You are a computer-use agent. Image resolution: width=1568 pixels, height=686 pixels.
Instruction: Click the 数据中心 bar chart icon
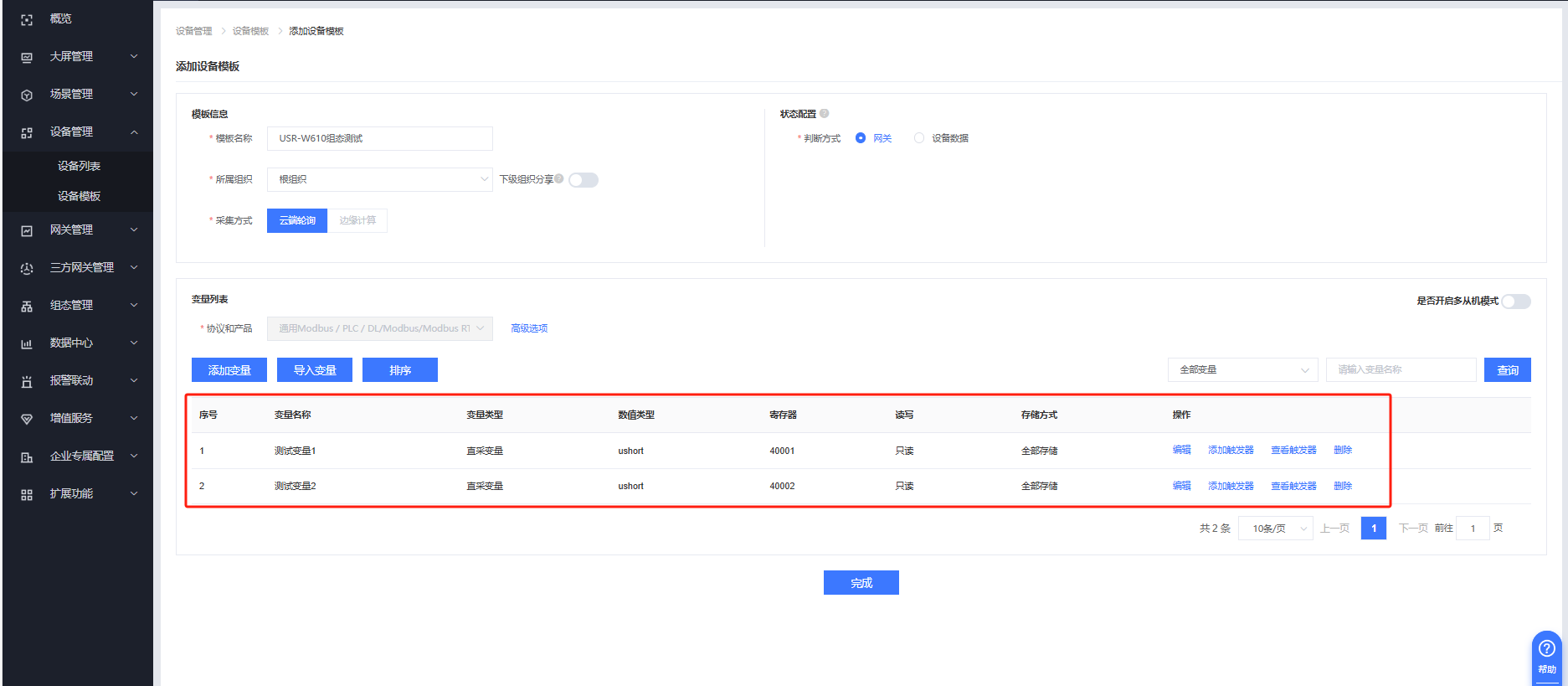tap(27, 343)
